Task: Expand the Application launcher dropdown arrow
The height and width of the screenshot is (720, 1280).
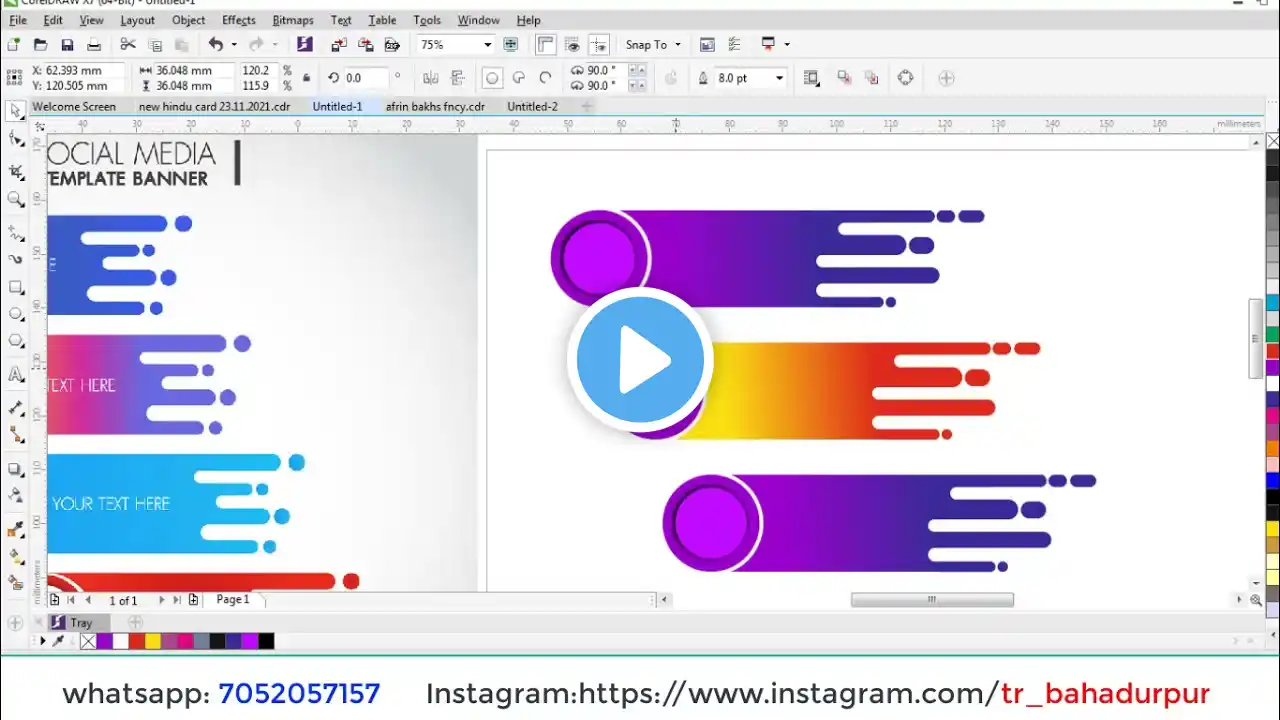Action: coord(787,44)
